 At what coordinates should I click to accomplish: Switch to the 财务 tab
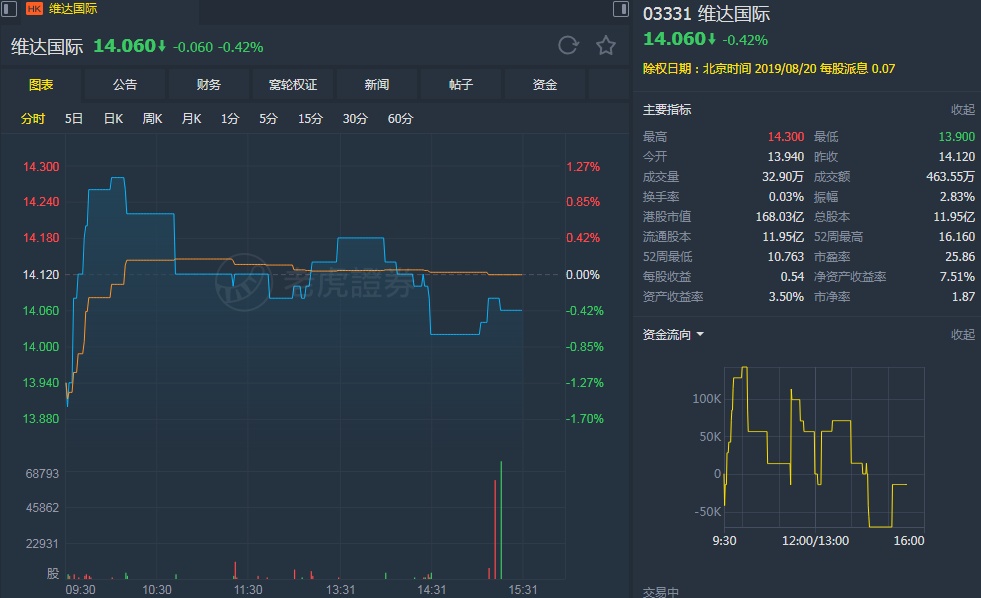point(208,84)
